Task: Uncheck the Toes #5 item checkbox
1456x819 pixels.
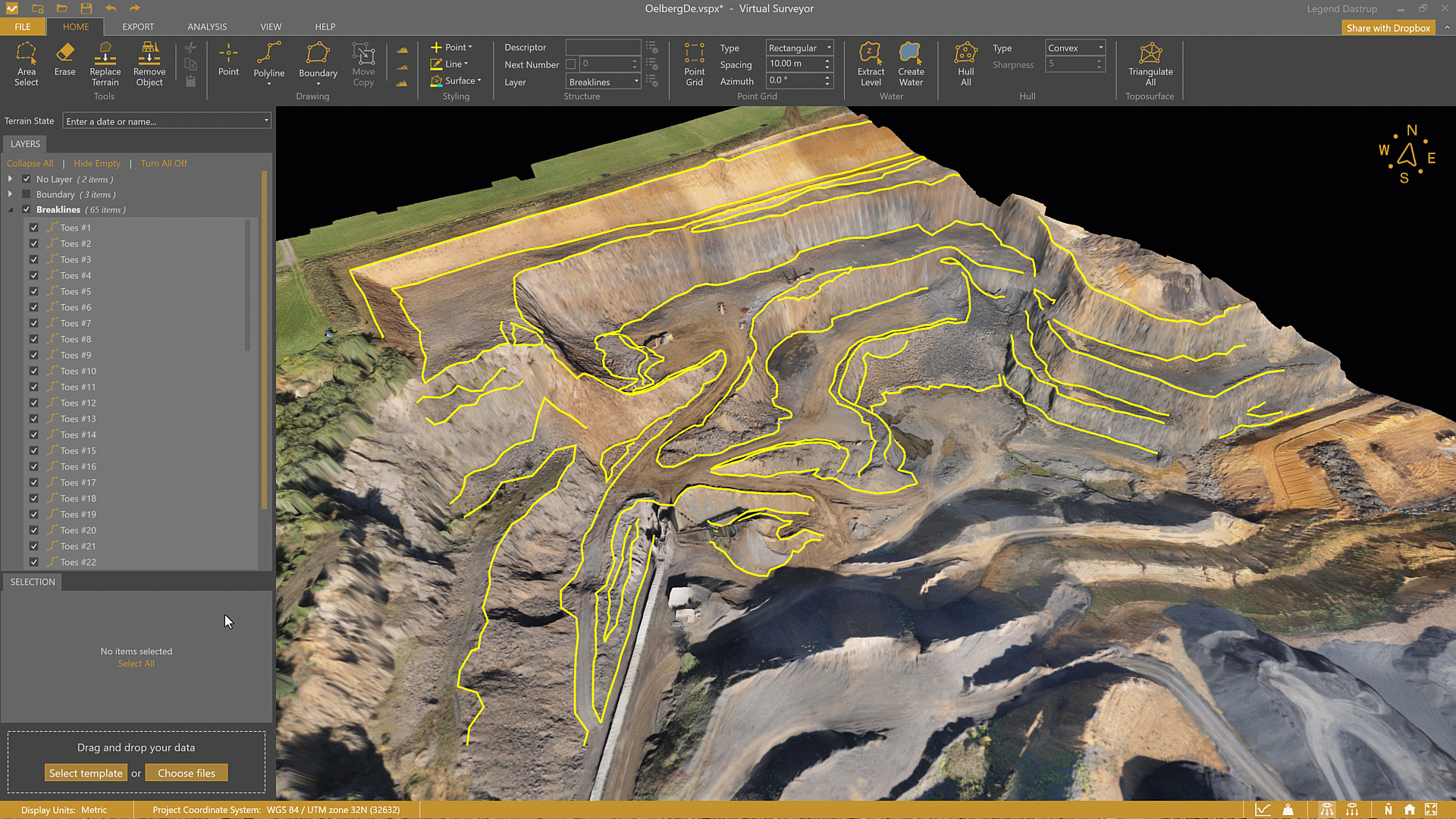Action: point(34,291)
